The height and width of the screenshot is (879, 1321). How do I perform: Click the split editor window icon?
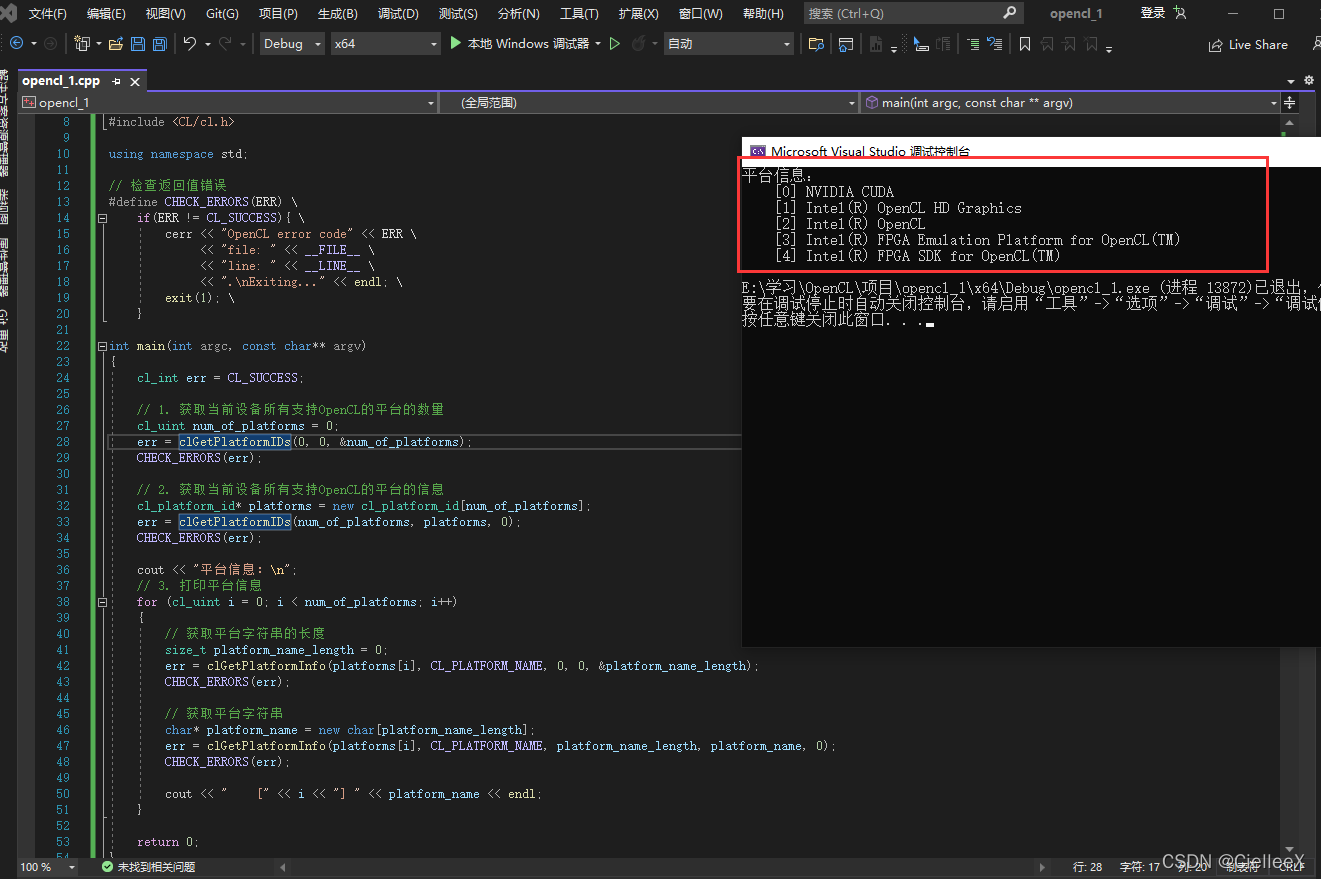click(1290, 103)
